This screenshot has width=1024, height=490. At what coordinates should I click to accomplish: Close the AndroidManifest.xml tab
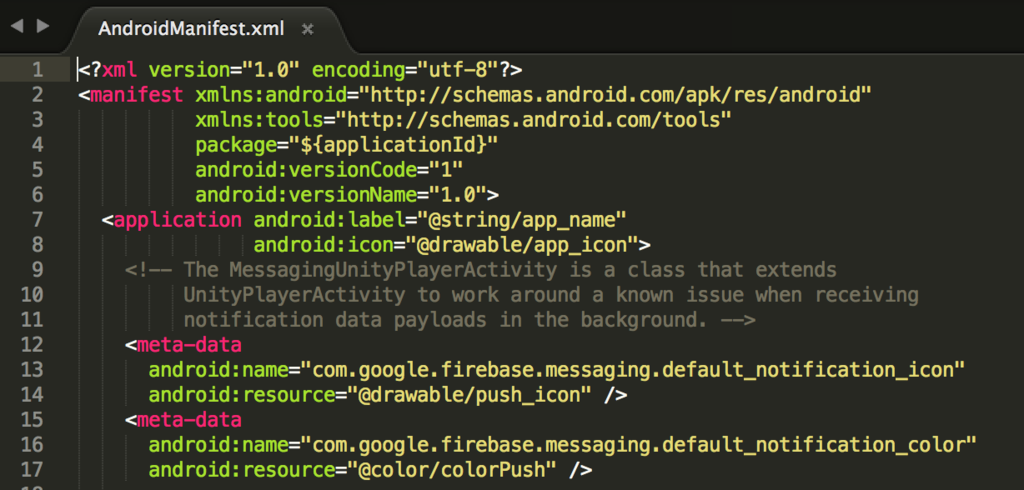point(308,29)
